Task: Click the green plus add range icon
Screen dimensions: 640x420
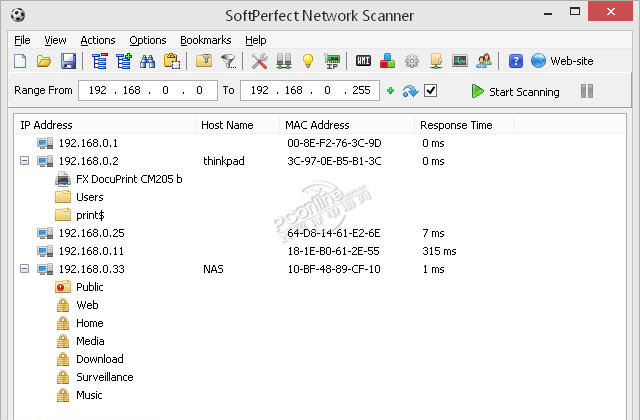Action: click(x=391, y=91)
